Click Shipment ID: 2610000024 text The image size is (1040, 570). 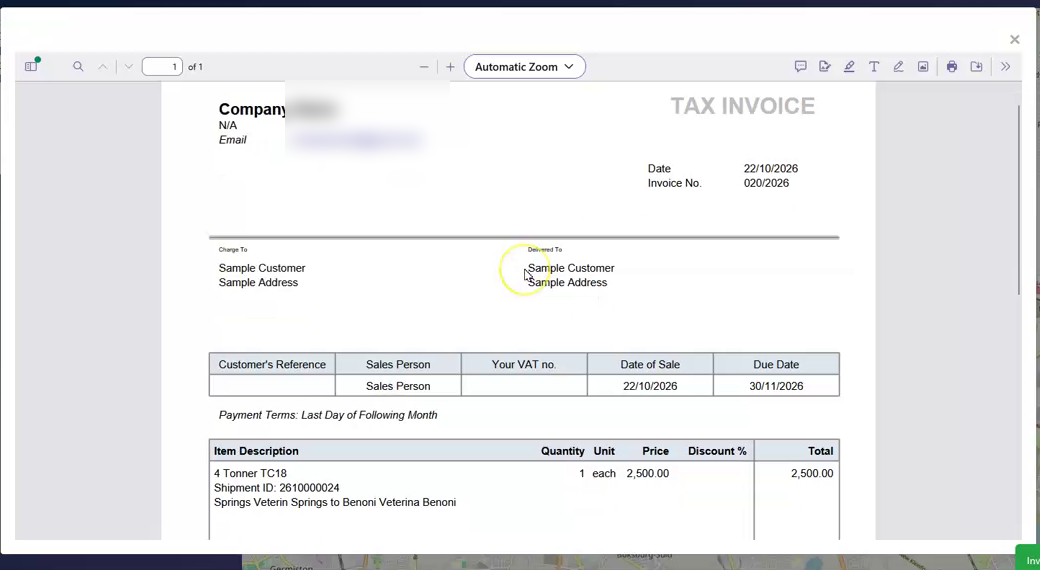tap(277, 488)
